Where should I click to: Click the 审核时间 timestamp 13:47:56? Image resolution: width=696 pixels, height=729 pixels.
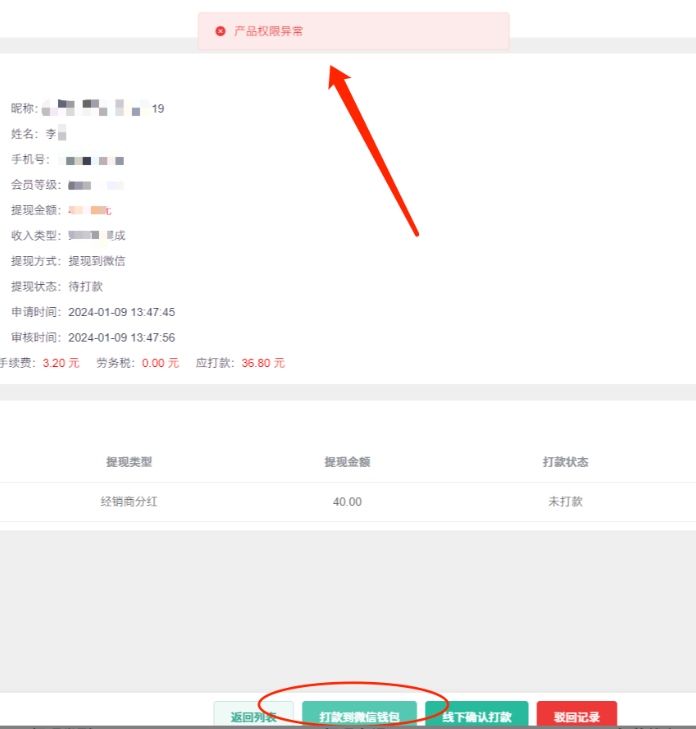[121, 338]
